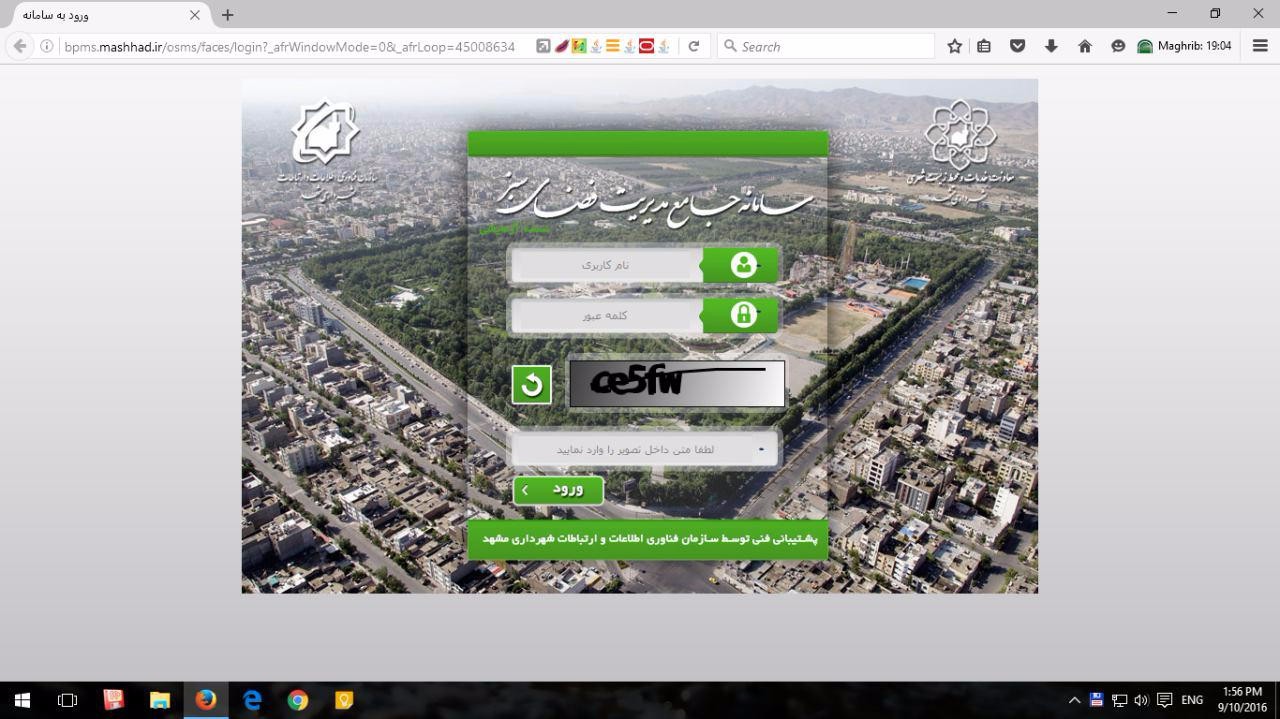This screenshot has width=1280, height=719.
Task: Open the ENG language selector in taskbar
Action: pyautogui.click(x=1192, y=700)
